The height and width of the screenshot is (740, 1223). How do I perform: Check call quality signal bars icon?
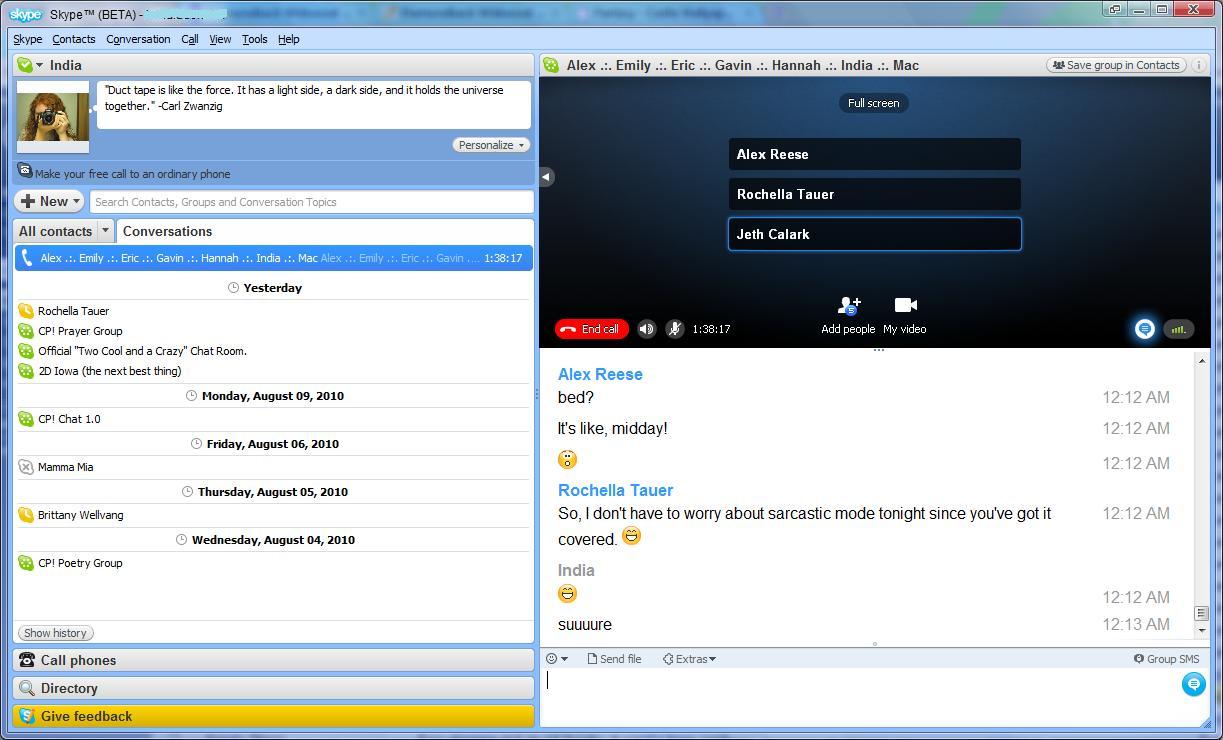(x=1179, y=329)
